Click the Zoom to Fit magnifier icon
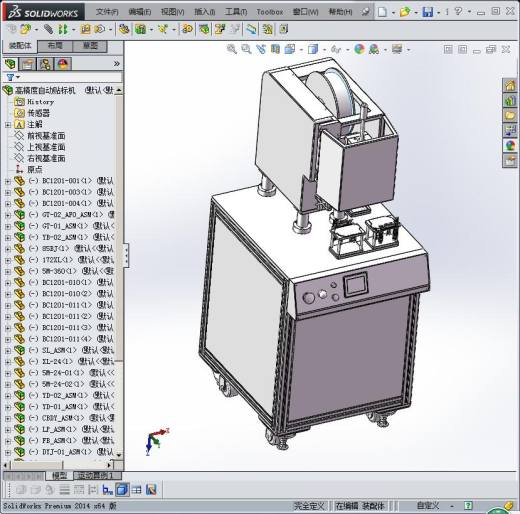The height and width of the screenshot is (514, 520). [x=232, y=49]
